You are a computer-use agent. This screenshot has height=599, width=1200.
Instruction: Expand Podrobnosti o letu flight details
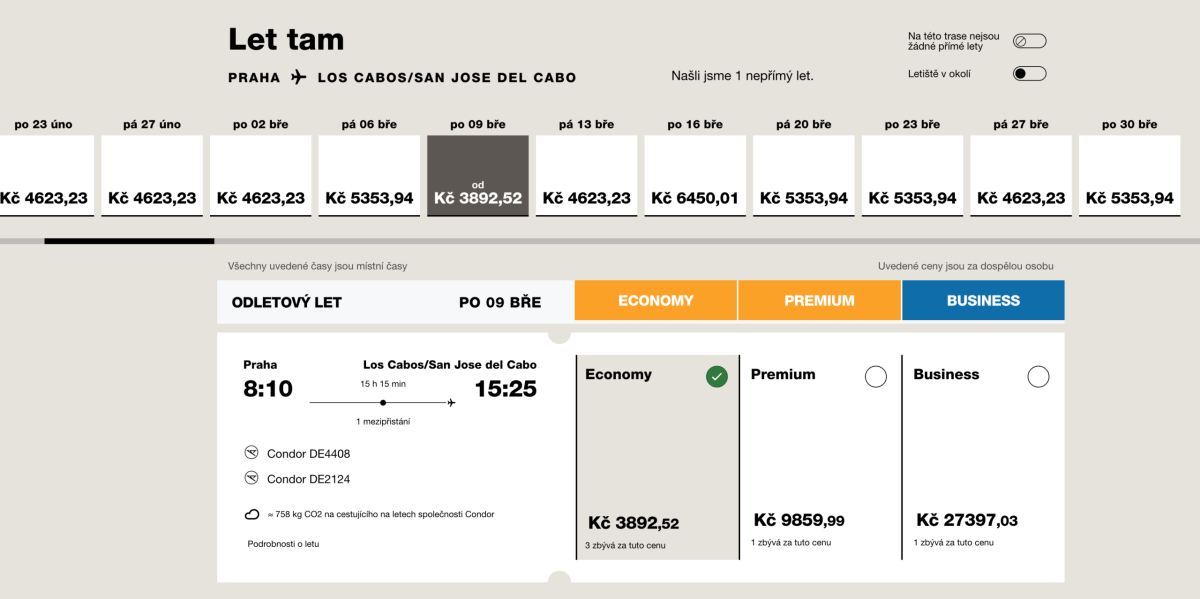pyautogui.click(x=284, y=544)
